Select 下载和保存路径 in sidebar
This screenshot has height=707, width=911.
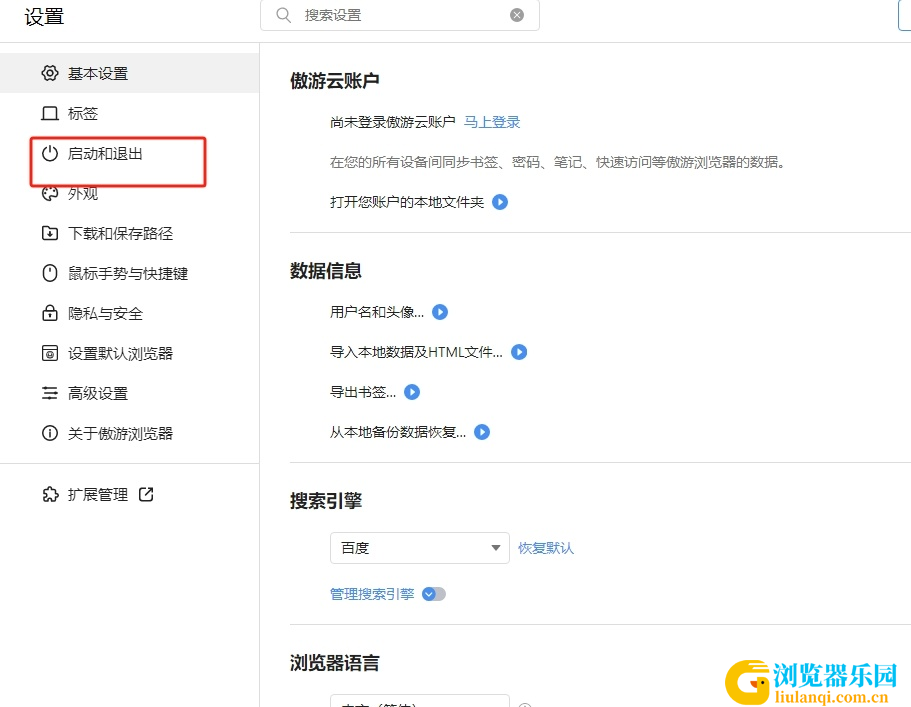(130, 234)
